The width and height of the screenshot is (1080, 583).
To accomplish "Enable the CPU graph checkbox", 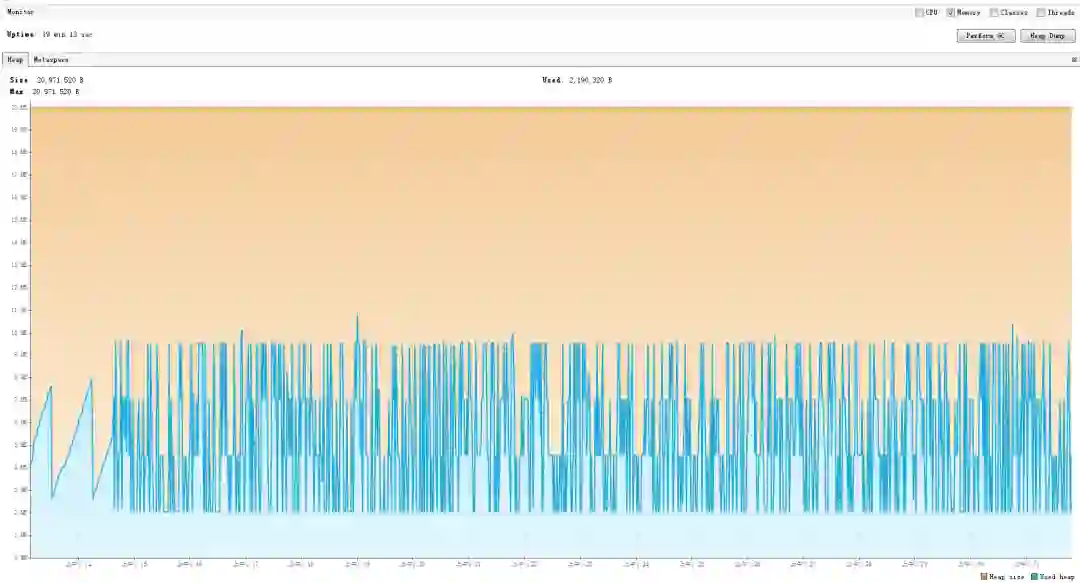I will [919, 12].
